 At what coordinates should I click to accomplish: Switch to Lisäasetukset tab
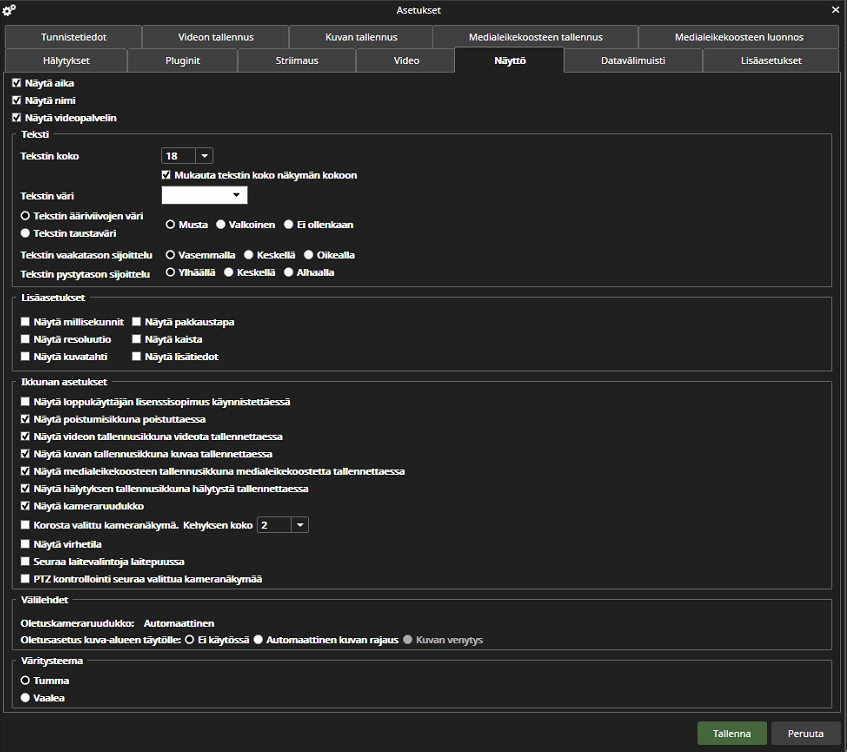[771, 61]
